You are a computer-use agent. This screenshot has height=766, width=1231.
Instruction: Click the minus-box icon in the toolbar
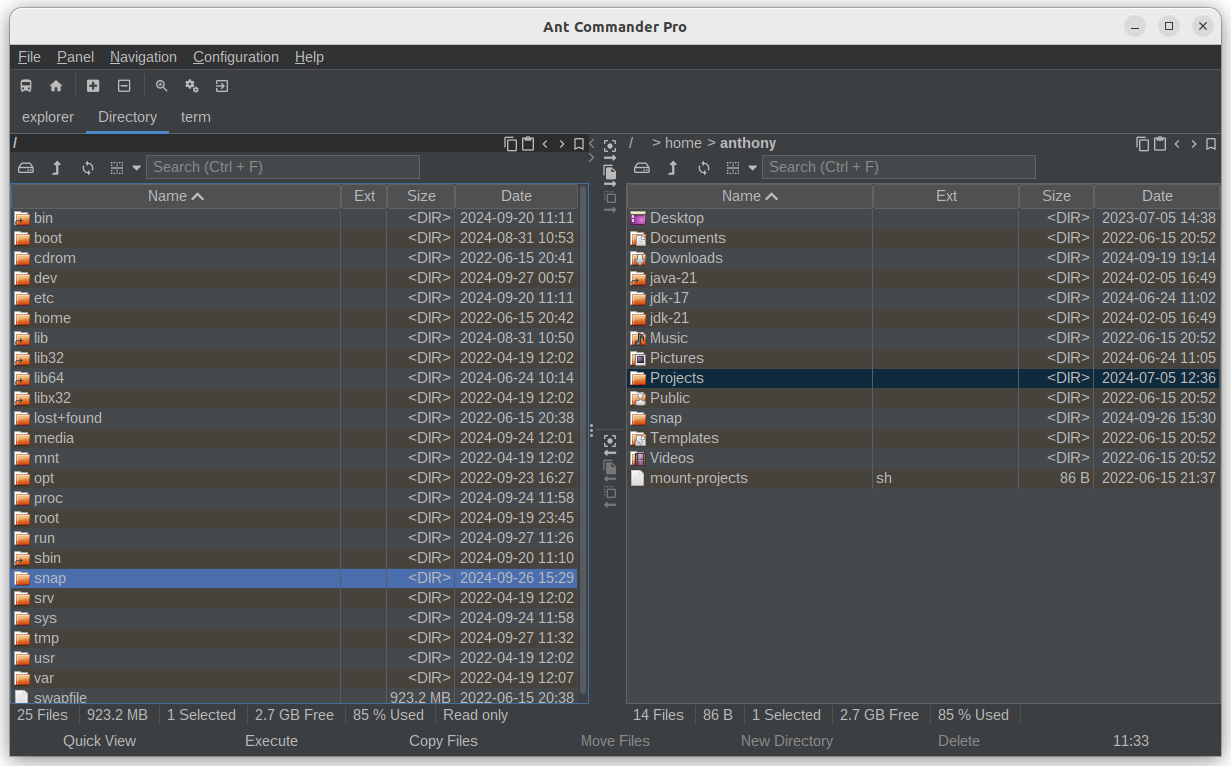click(124, 86)
